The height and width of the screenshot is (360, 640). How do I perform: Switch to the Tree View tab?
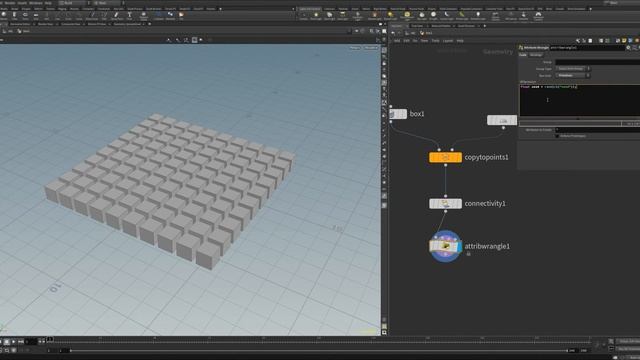click(417, 26)
